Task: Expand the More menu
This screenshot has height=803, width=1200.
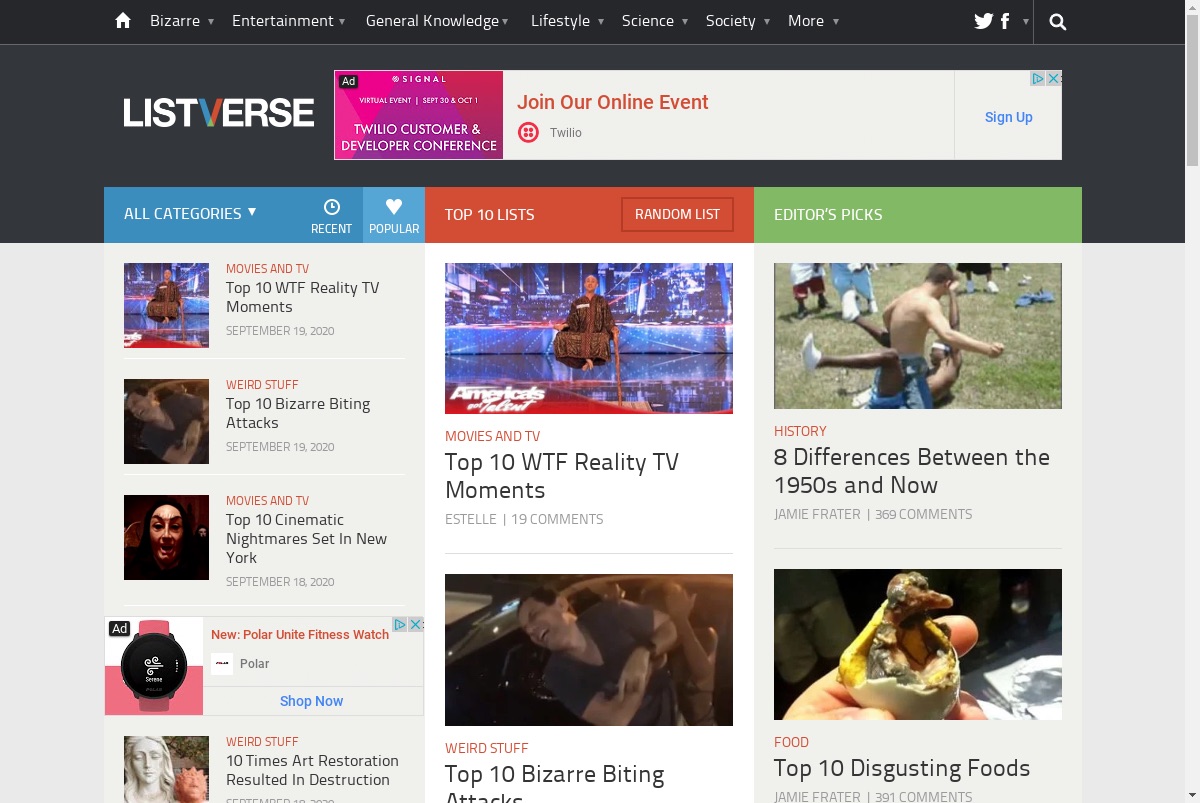Action: tap(813, 21)
